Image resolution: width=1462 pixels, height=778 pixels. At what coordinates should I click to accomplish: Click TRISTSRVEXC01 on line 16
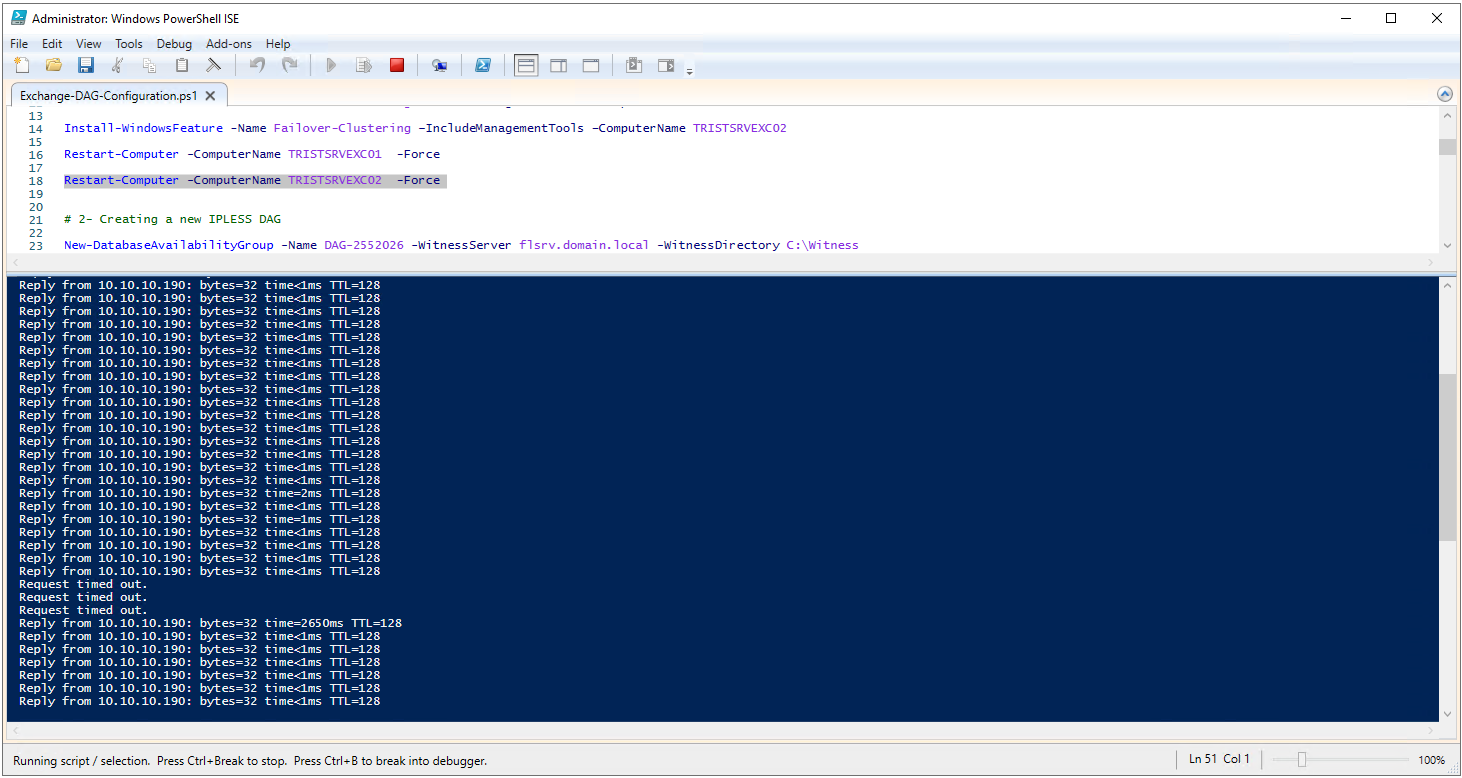335,154
